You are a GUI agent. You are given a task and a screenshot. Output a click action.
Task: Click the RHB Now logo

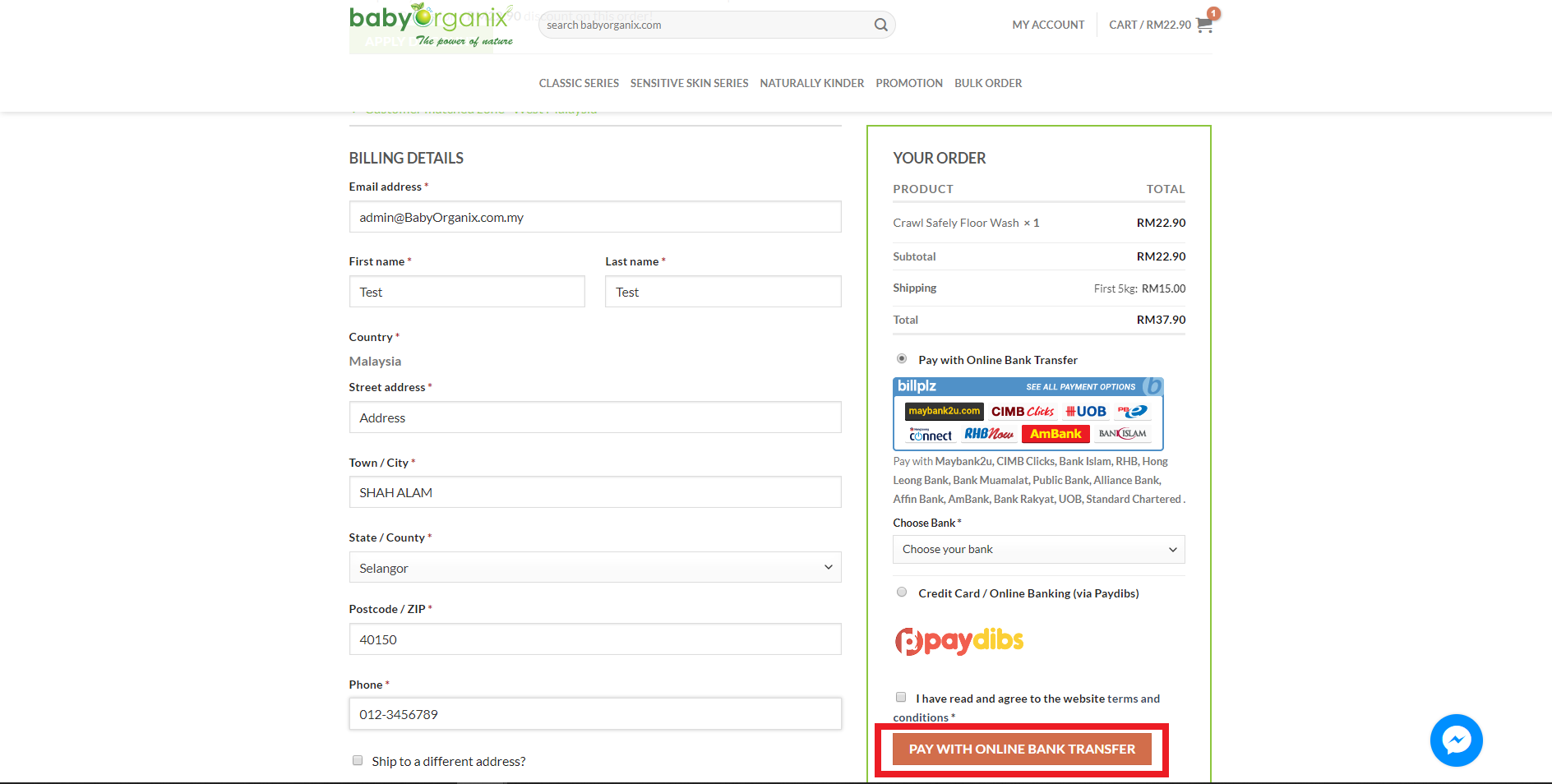click(x=989, y=434)
